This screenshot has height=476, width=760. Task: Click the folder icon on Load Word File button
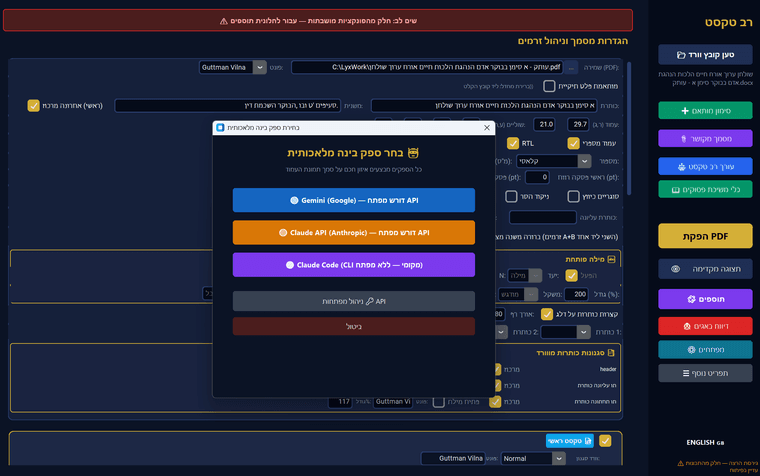coord(681,55)
